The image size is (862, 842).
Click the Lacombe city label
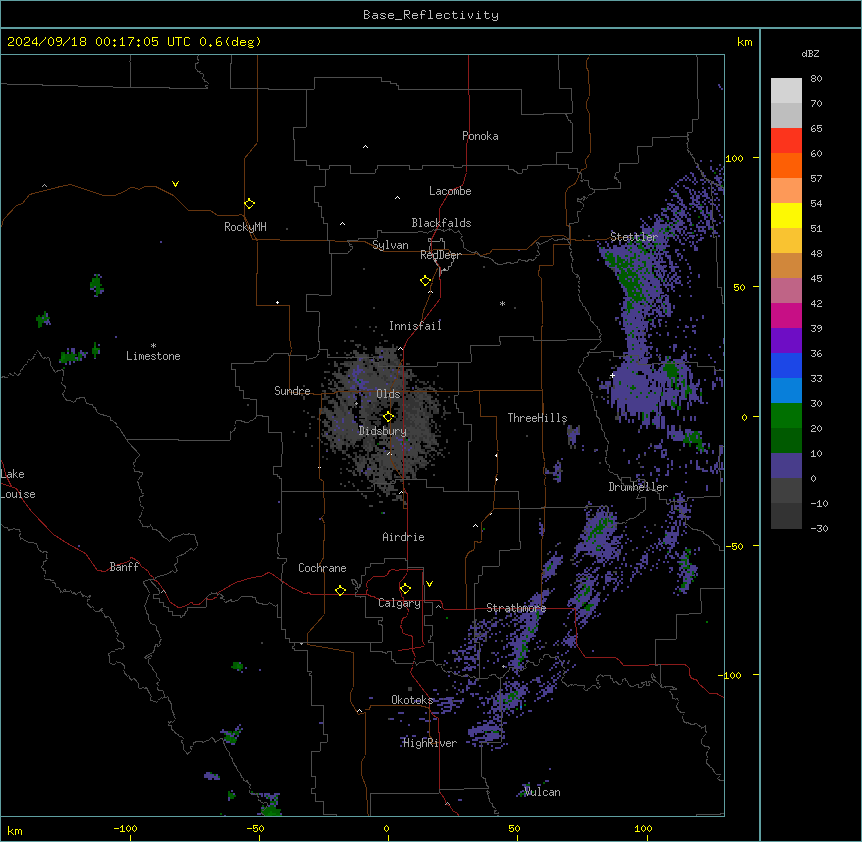tap(450, 191)
